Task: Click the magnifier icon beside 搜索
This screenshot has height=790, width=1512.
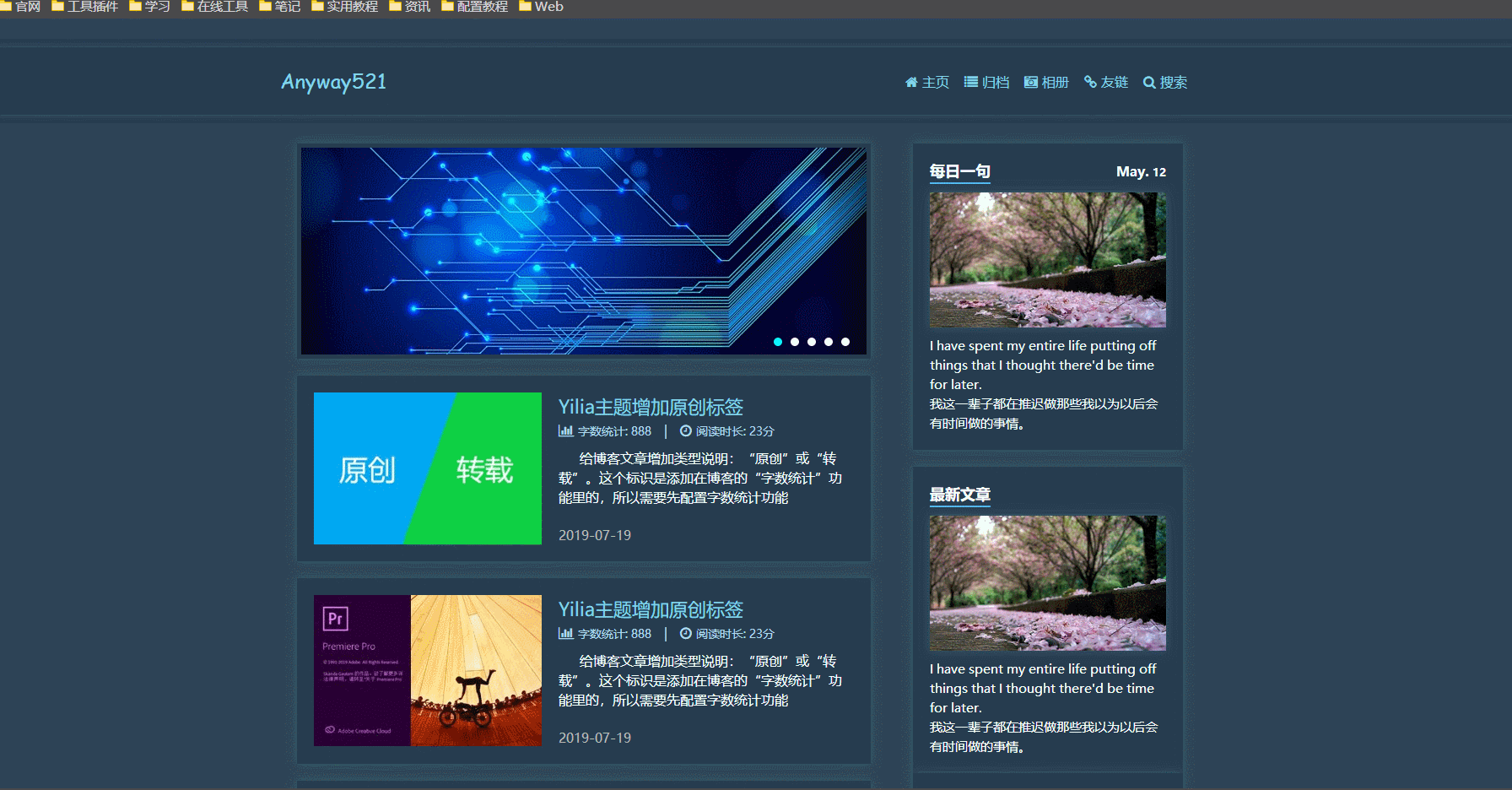Action: pos(1149,83)
